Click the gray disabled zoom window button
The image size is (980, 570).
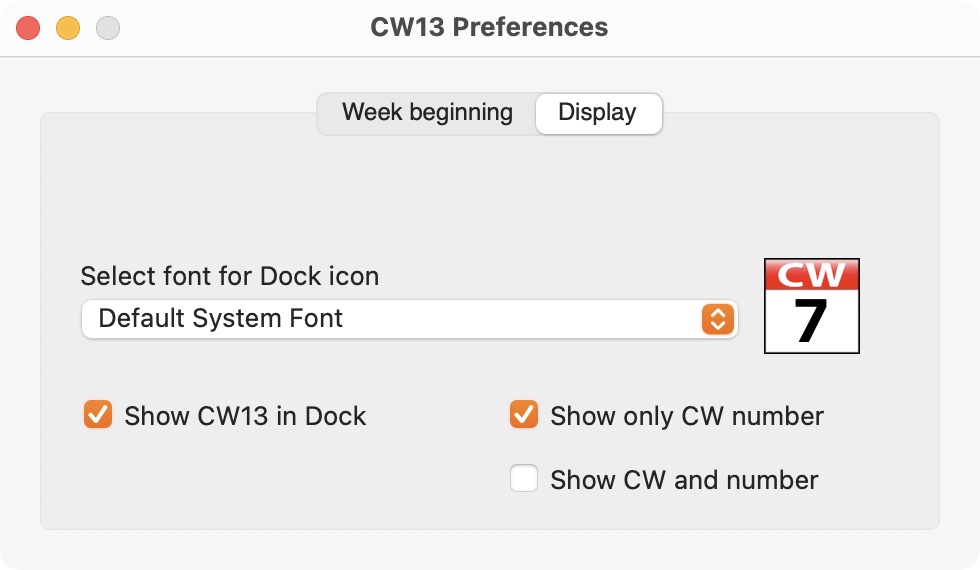[x=108, y=28]
